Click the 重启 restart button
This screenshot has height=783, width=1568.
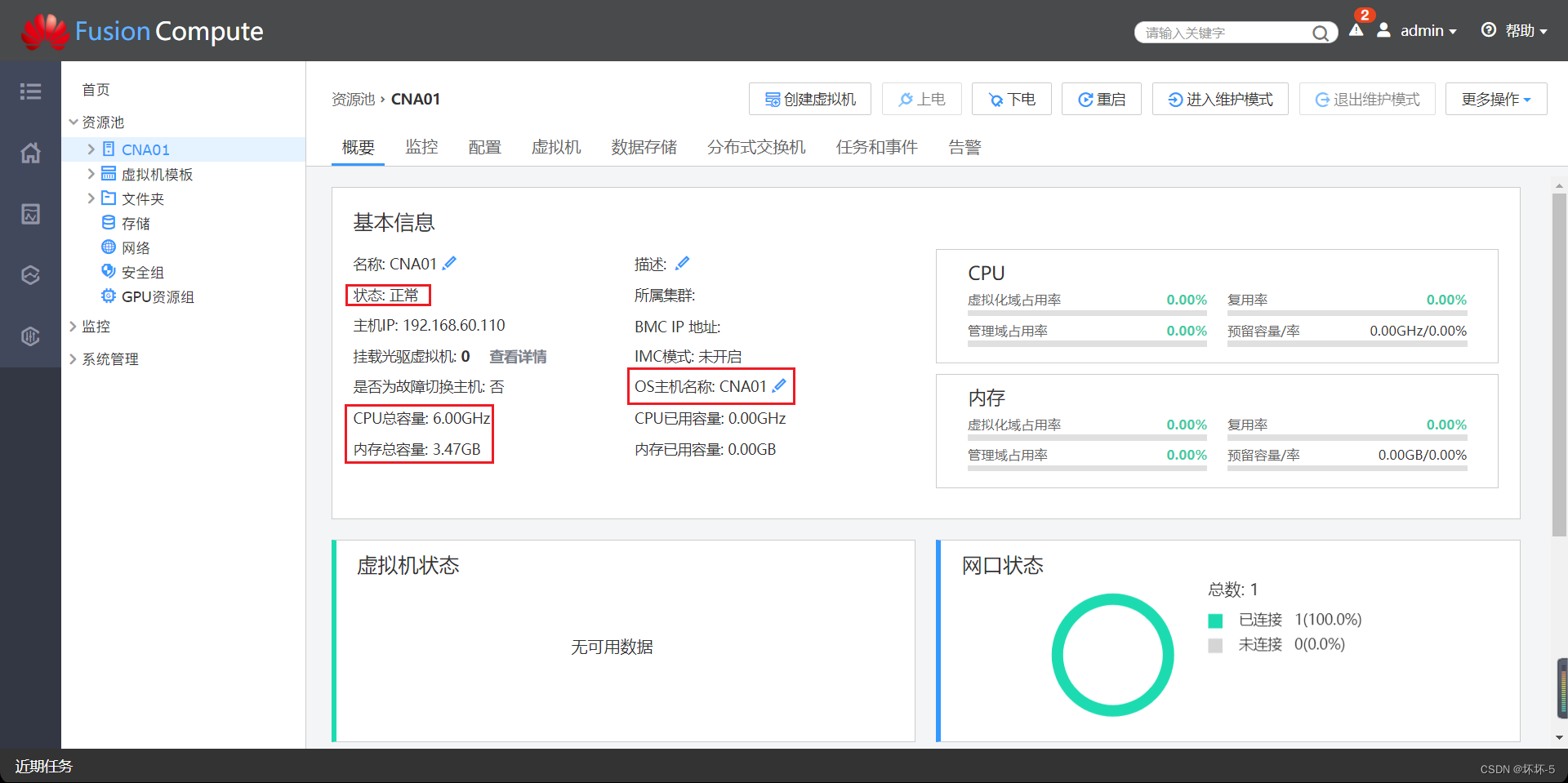(x=1102, y=99)
